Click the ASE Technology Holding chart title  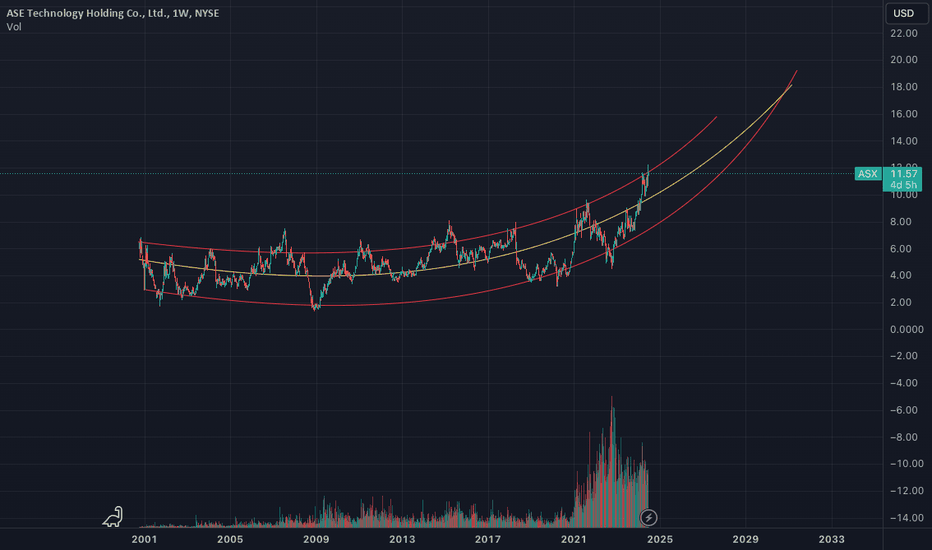(112, 12)
